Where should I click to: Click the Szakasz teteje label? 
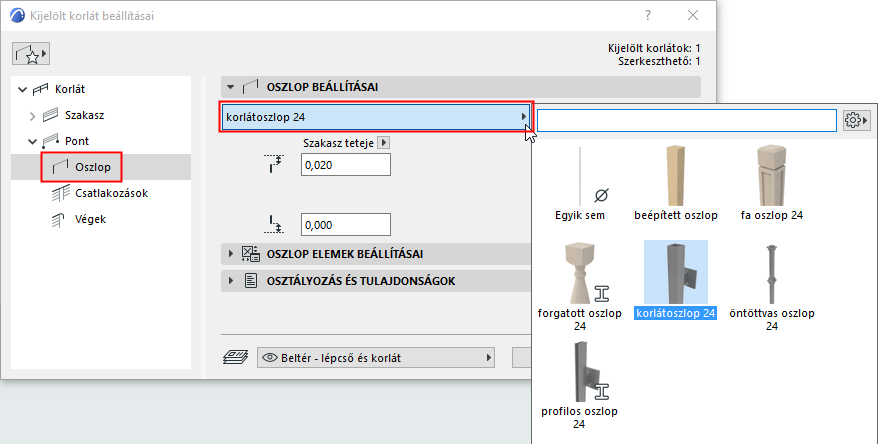(x=338, y=143)
